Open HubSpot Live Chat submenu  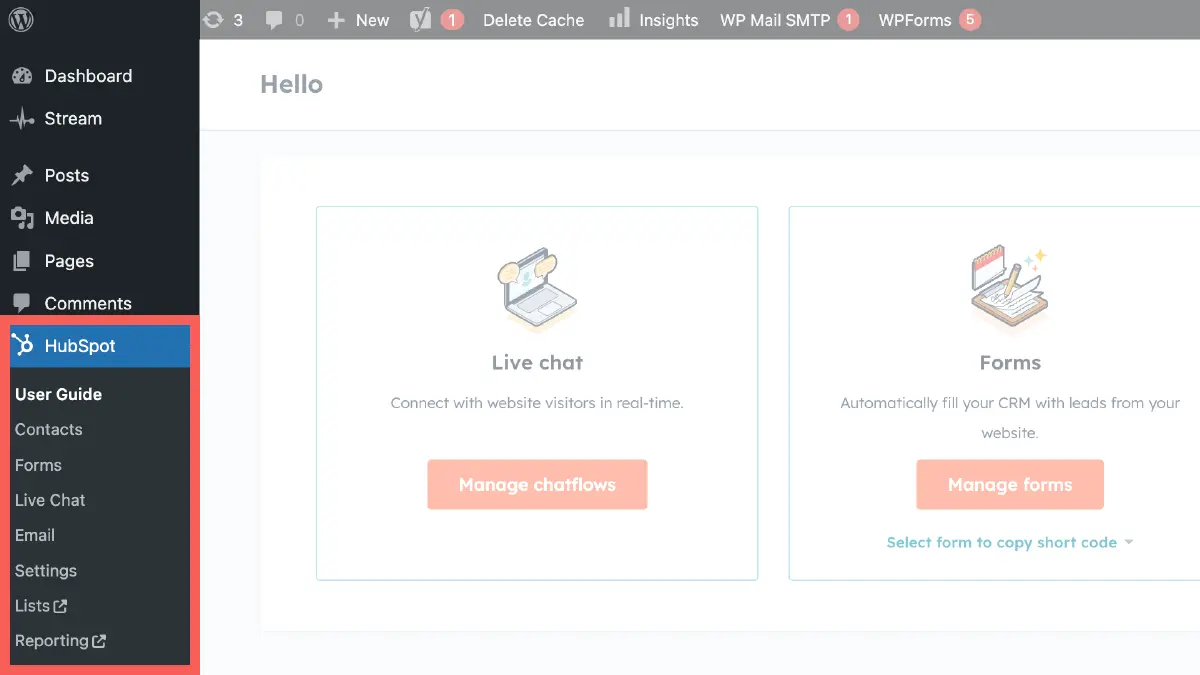(x=50, y=500)
